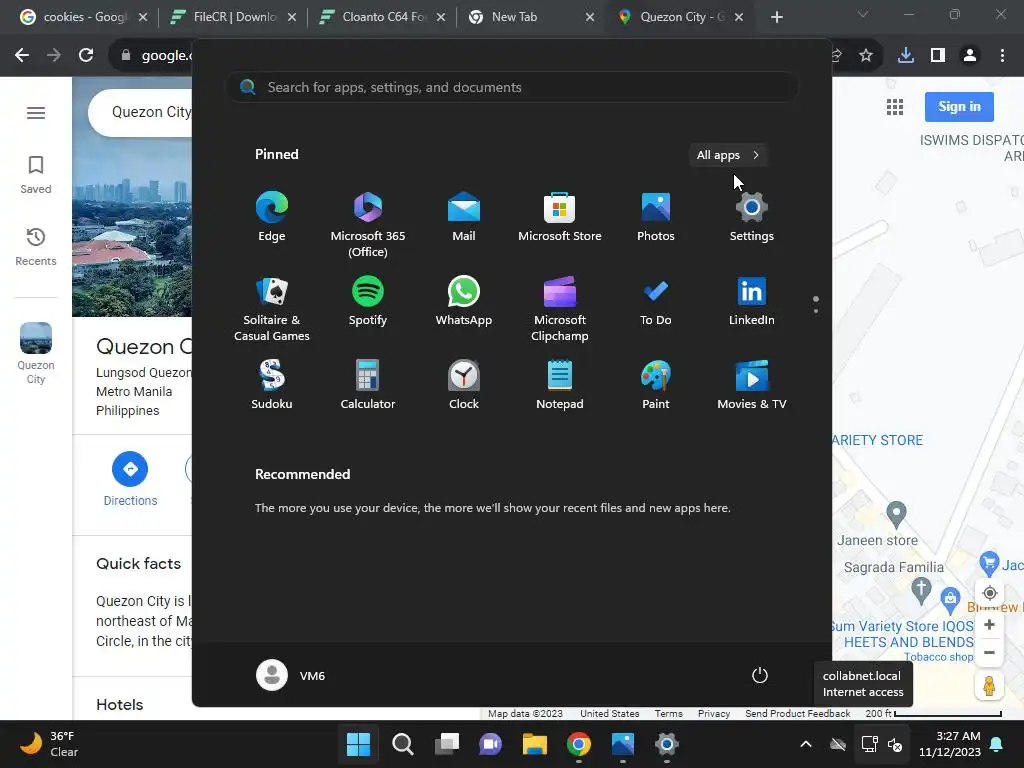Expand the All apps list

[x=728, y=155]
